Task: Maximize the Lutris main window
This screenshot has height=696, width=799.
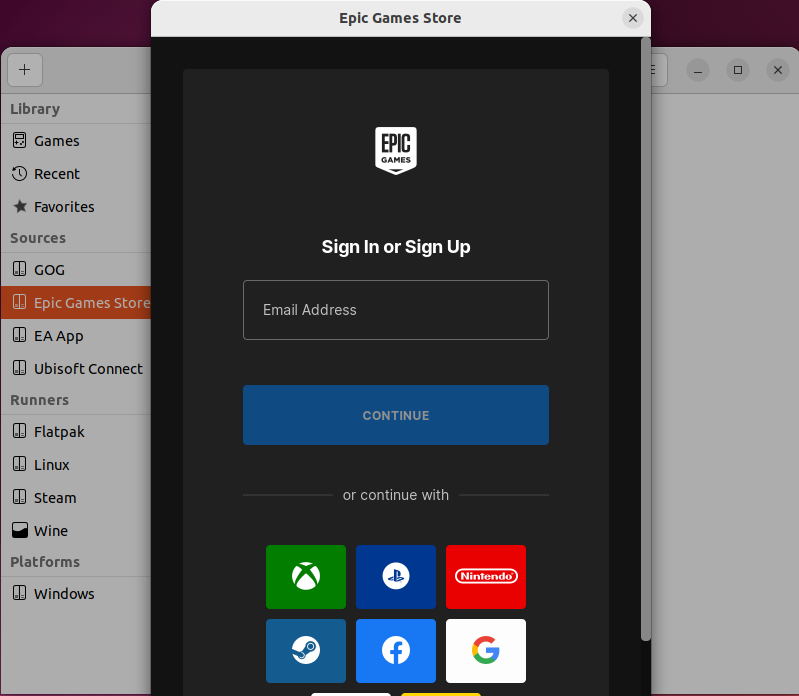Action: coord(738,70)
